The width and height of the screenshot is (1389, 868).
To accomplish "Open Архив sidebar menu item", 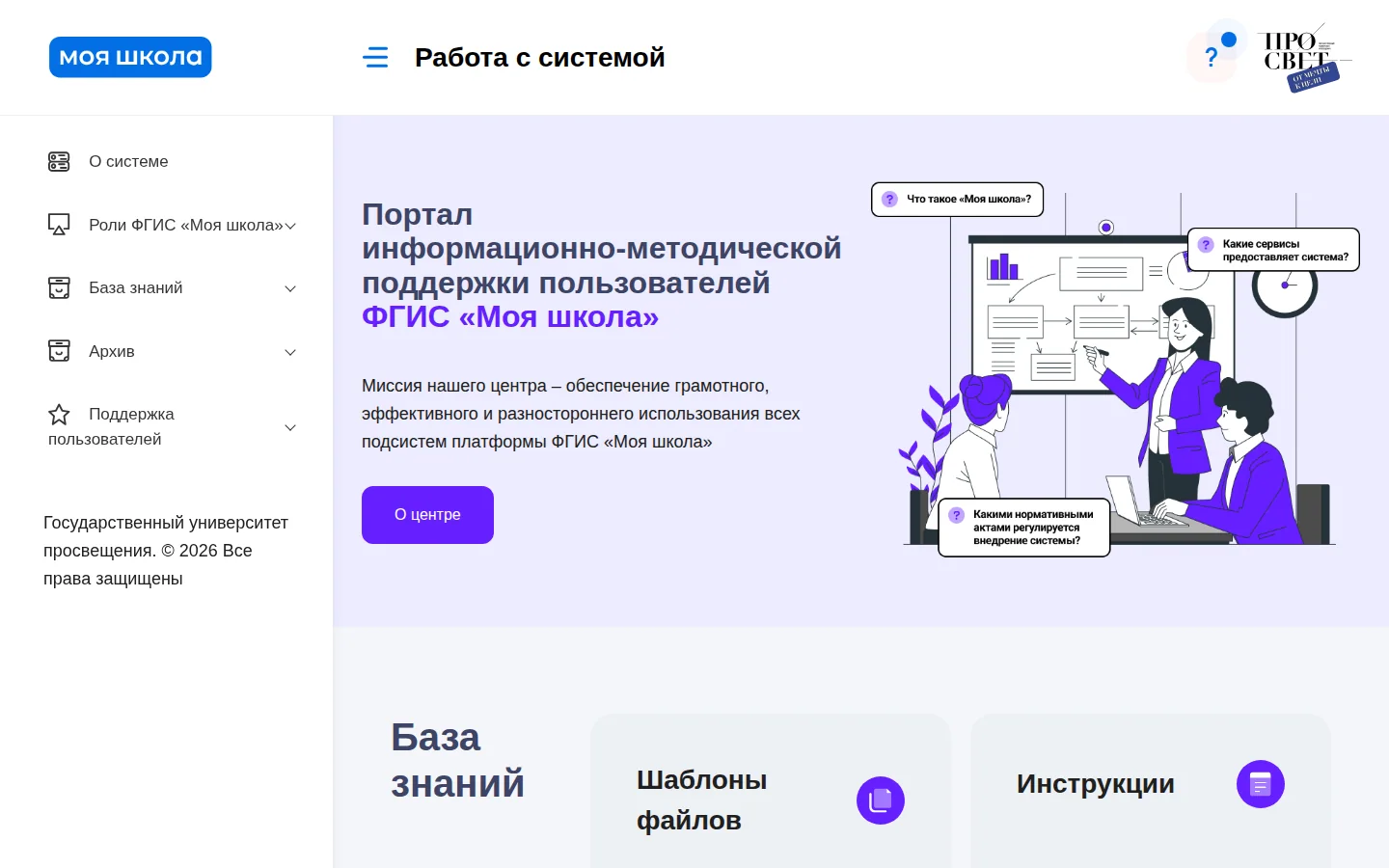I will pyautogui.click(x=112, y=351).
